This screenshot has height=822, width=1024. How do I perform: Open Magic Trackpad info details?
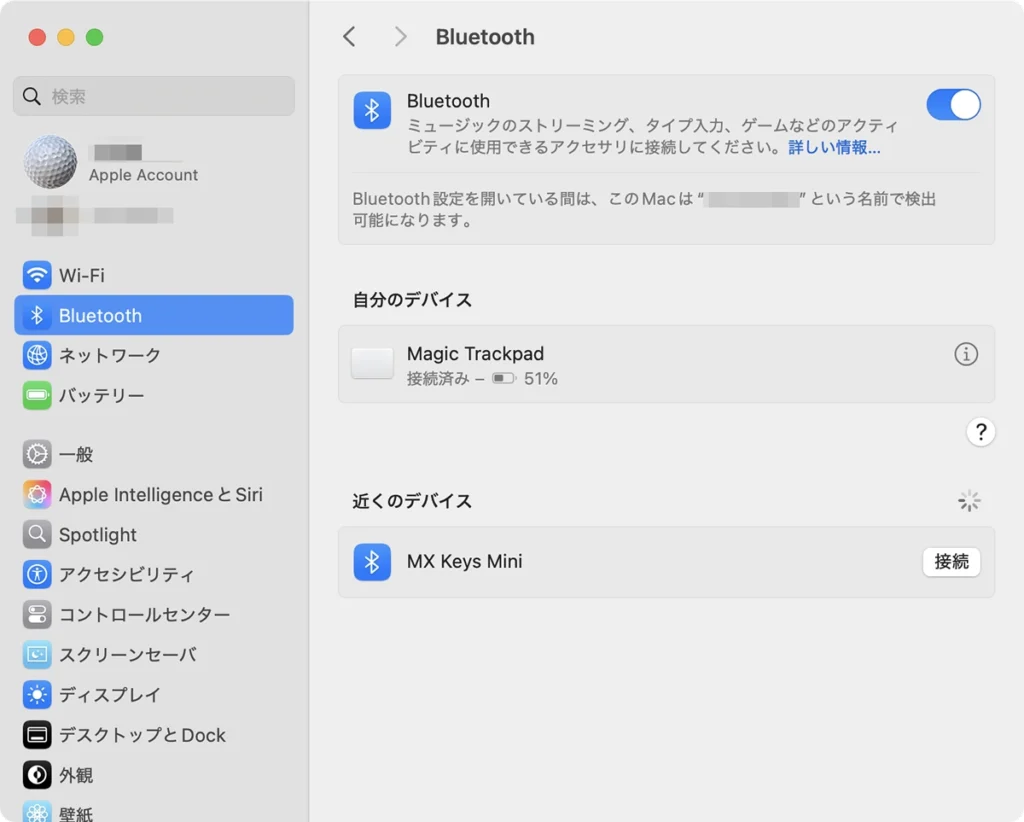[x=966, y=355]
